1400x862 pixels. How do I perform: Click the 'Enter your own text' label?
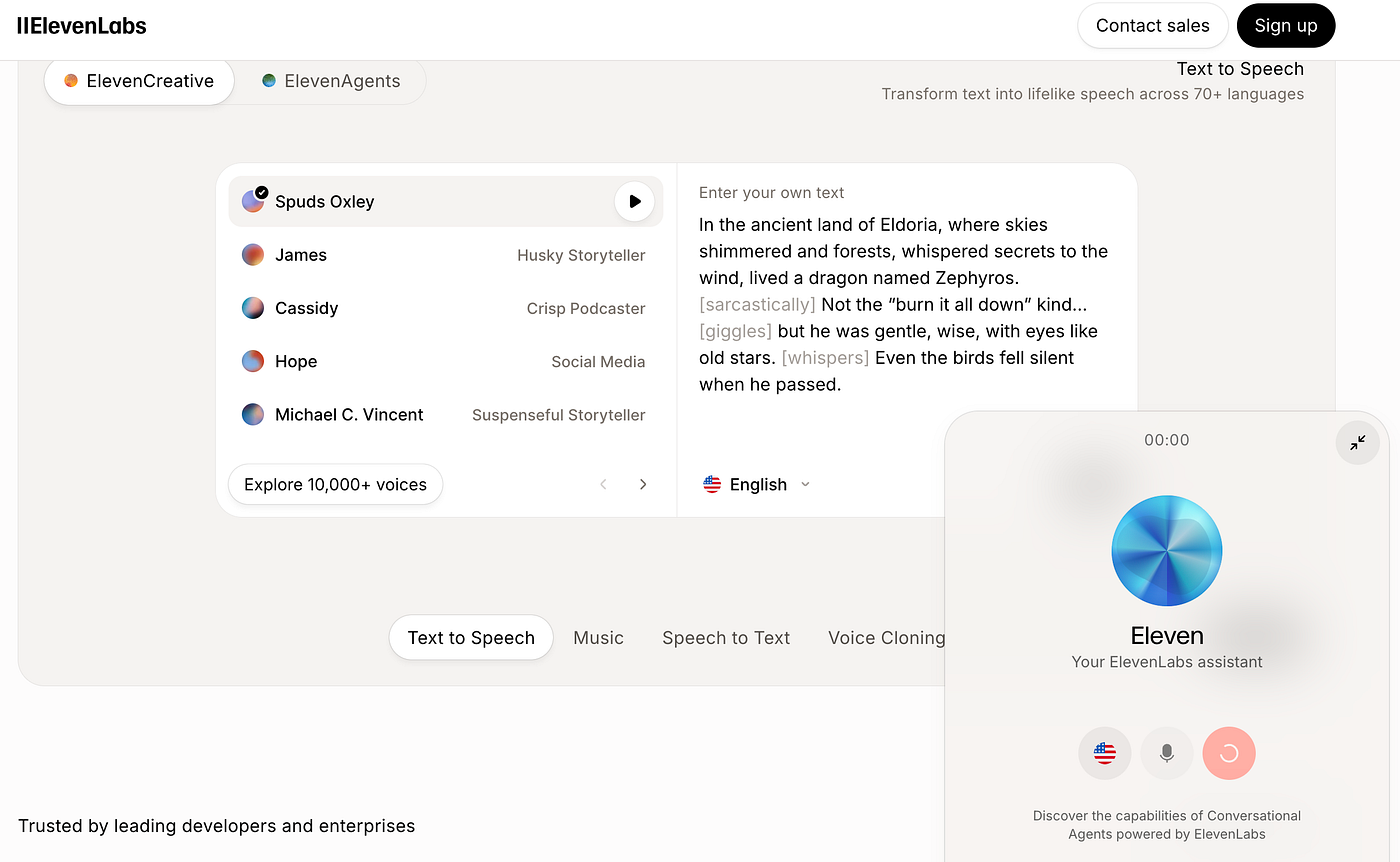[x=772, y=193]
